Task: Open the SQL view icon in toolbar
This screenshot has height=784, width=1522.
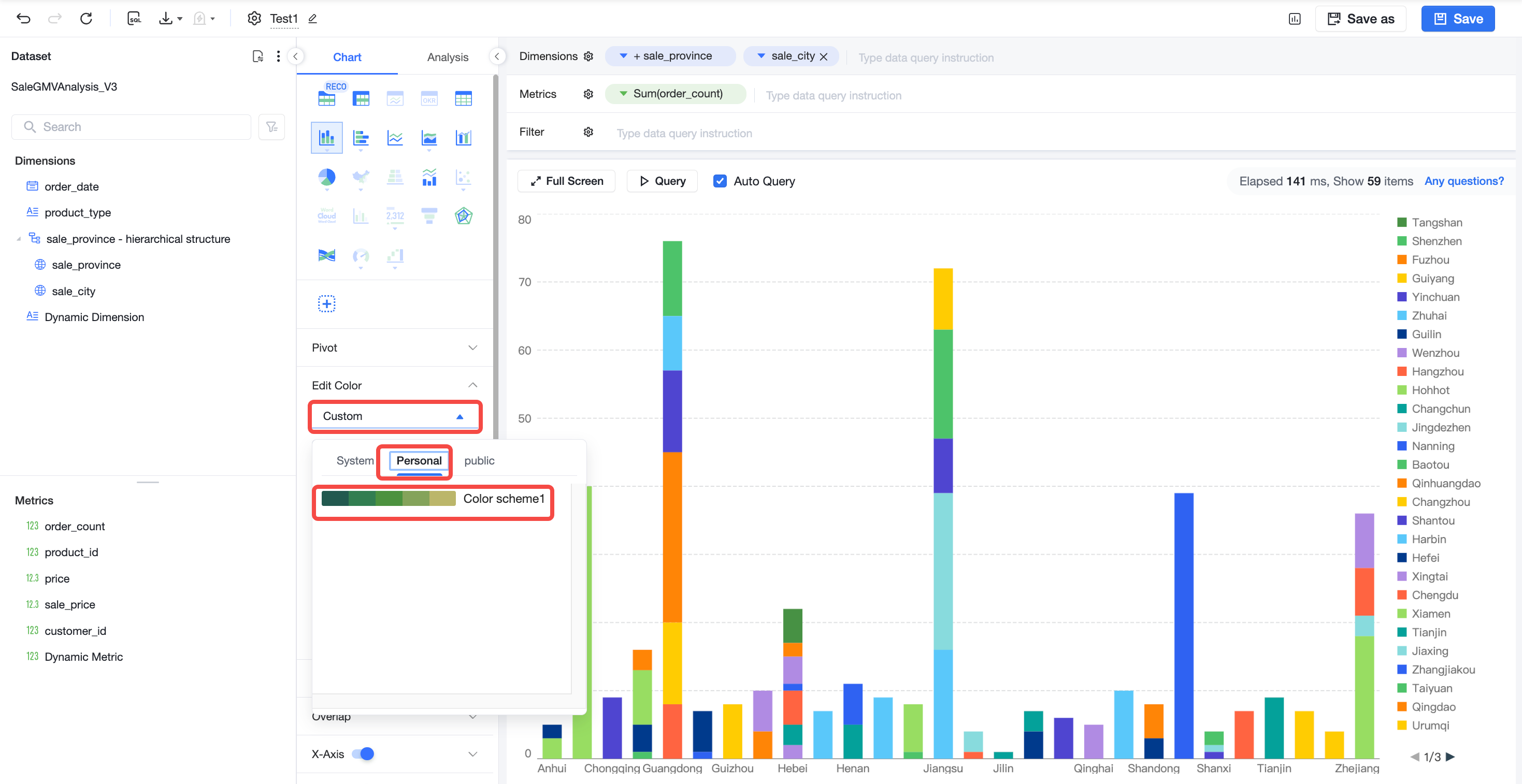Action: coord(134,18)
